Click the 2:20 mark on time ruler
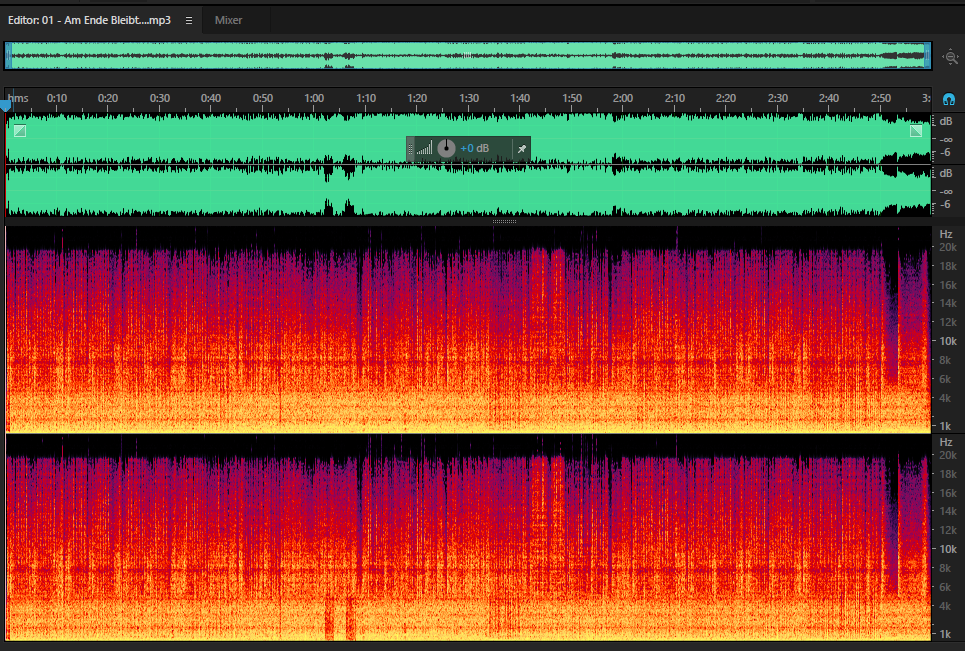This screenshot has width=965, height=651. tap(726, 98)
